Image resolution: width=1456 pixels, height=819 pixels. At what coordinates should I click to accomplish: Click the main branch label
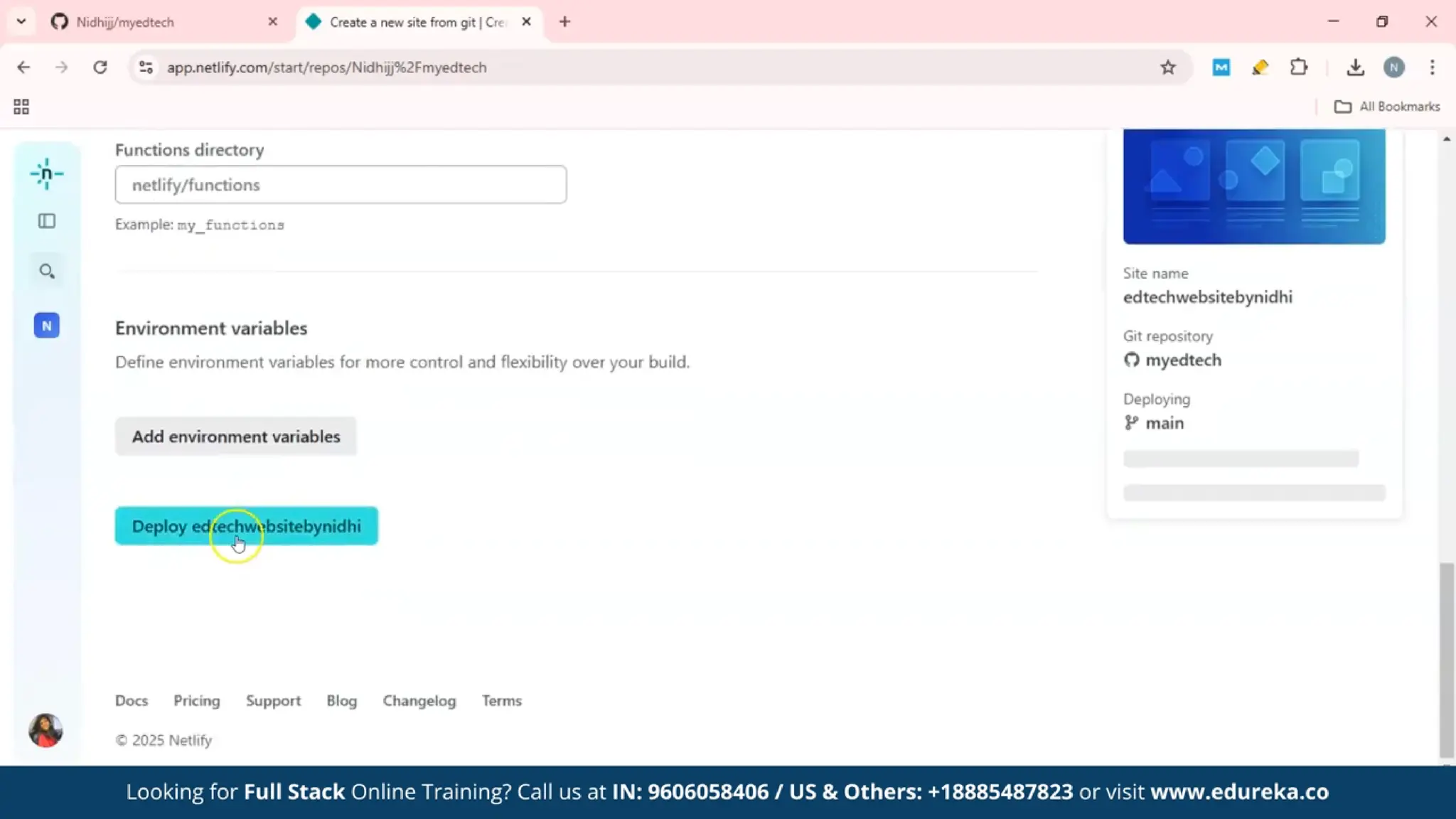tap(1165, 423)
